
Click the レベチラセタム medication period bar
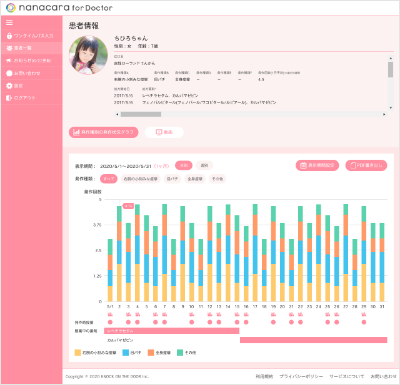pyautogui.click(x=172, y=331)
